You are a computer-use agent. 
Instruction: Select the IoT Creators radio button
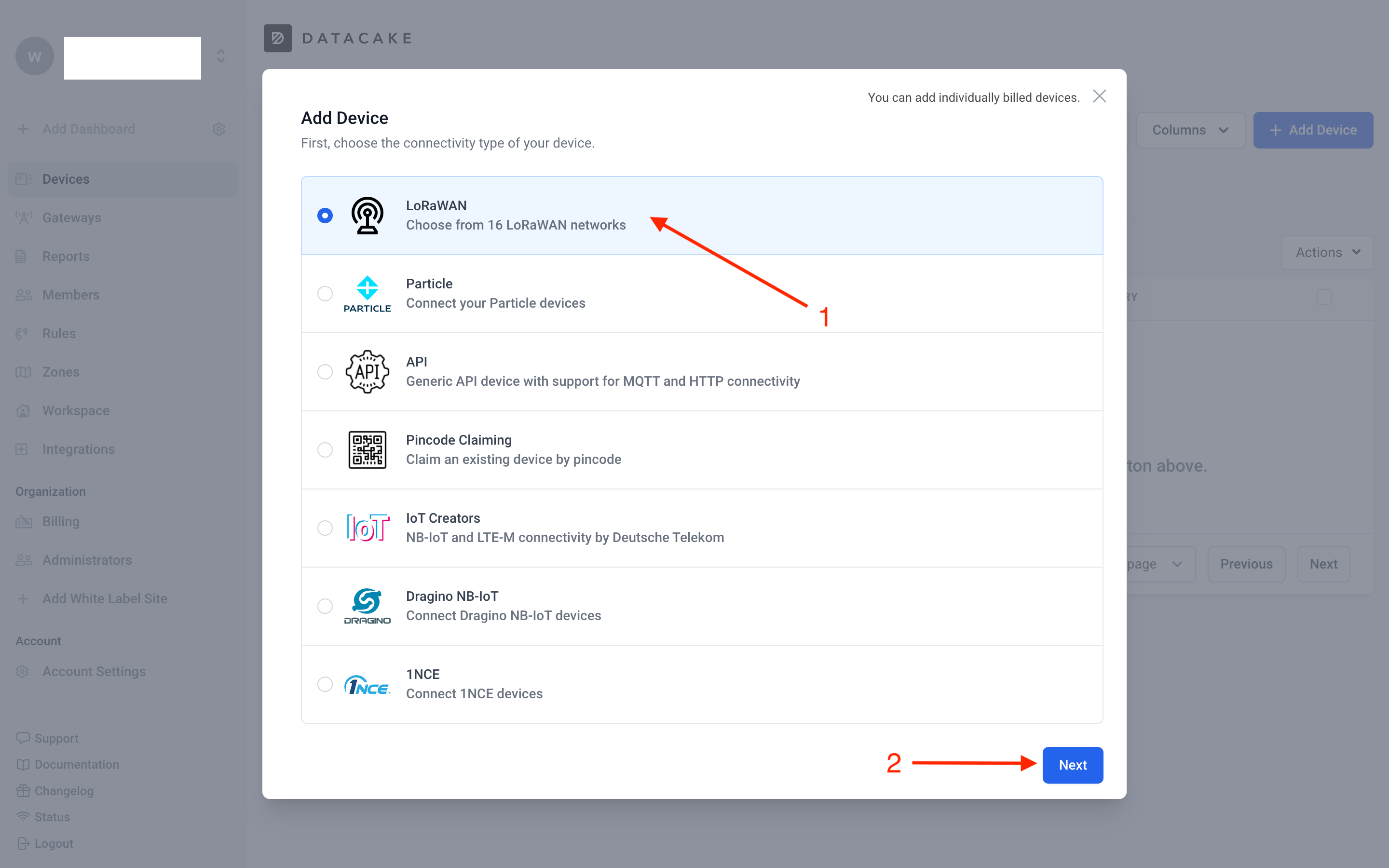pyautogui.click(x=325, y=528)
